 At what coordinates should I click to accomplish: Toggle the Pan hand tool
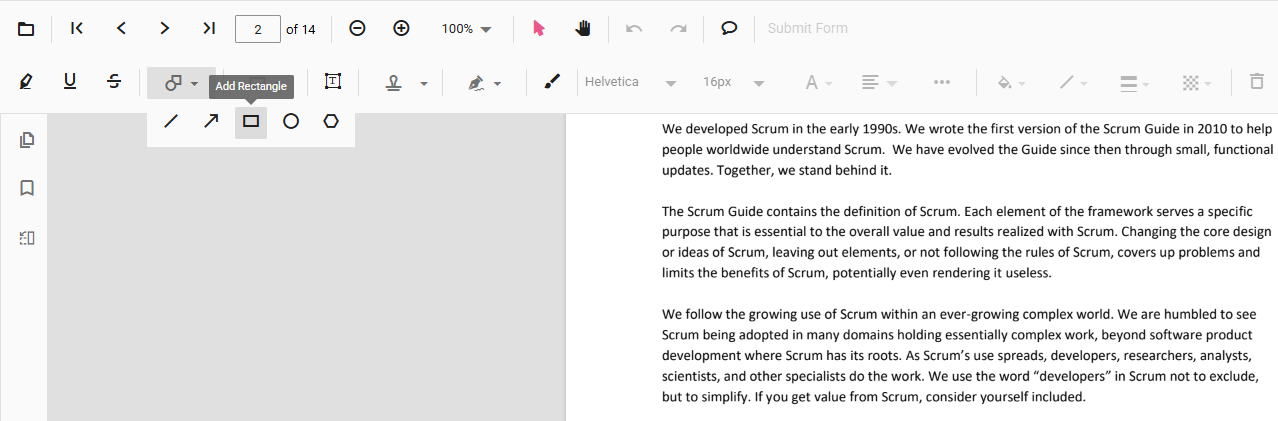click(x=583, y=29)
